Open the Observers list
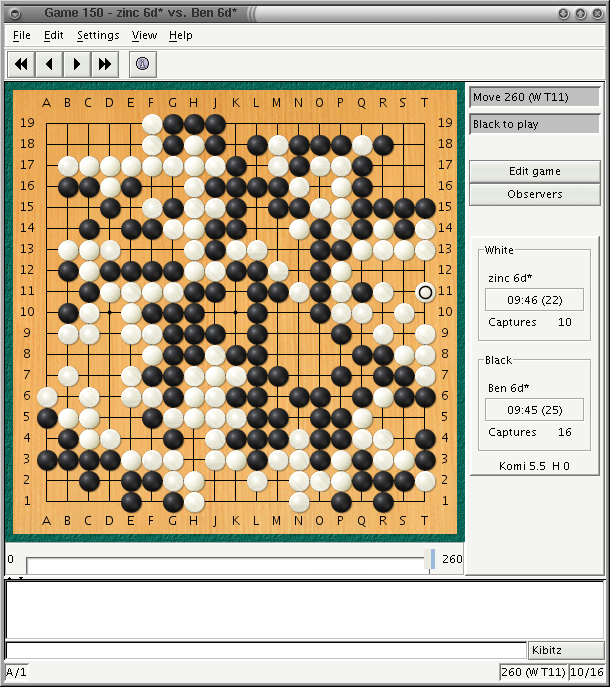This screenshot has width=610, height=687. coord(534,194)
